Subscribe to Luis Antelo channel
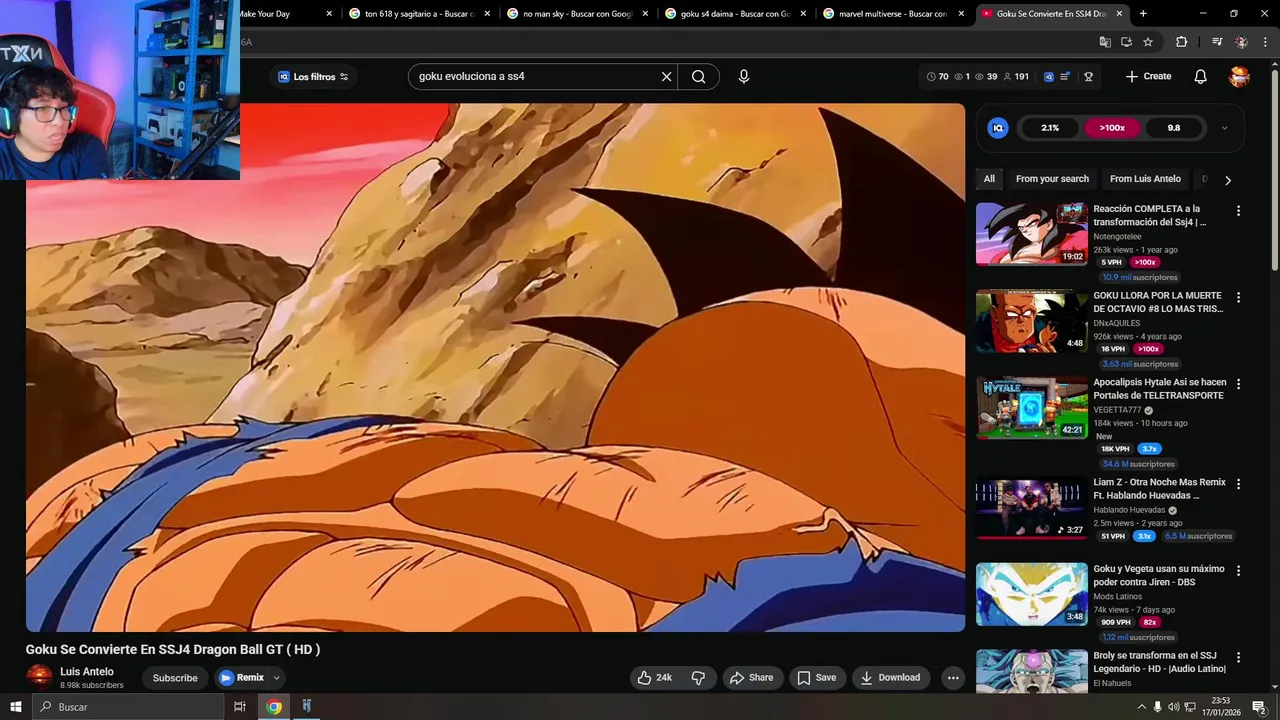The height and width of the screenshot is (720, 1280). [x=175, y=678]
